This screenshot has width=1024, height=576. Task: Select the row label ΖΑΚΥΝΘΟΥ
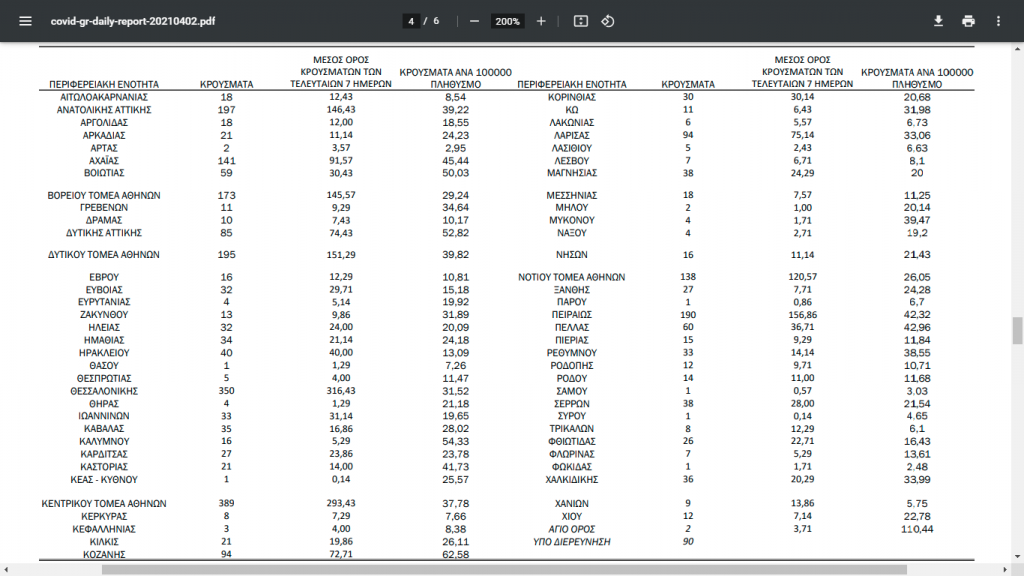[104, 315]
